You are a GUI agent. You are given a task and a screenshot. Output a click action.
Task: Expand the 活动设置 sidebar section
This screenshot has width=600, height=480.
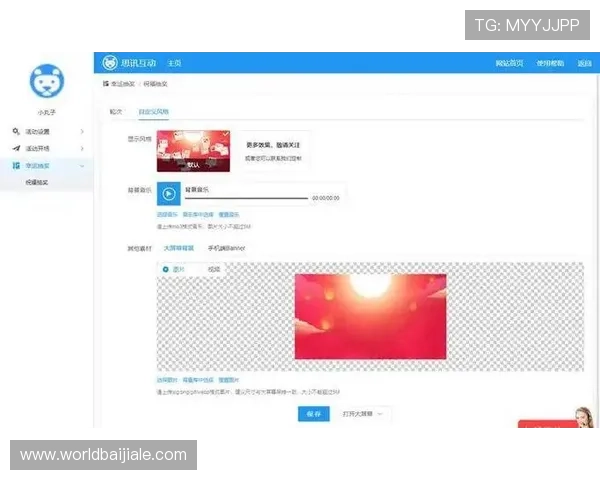click(x=82, y=132)
